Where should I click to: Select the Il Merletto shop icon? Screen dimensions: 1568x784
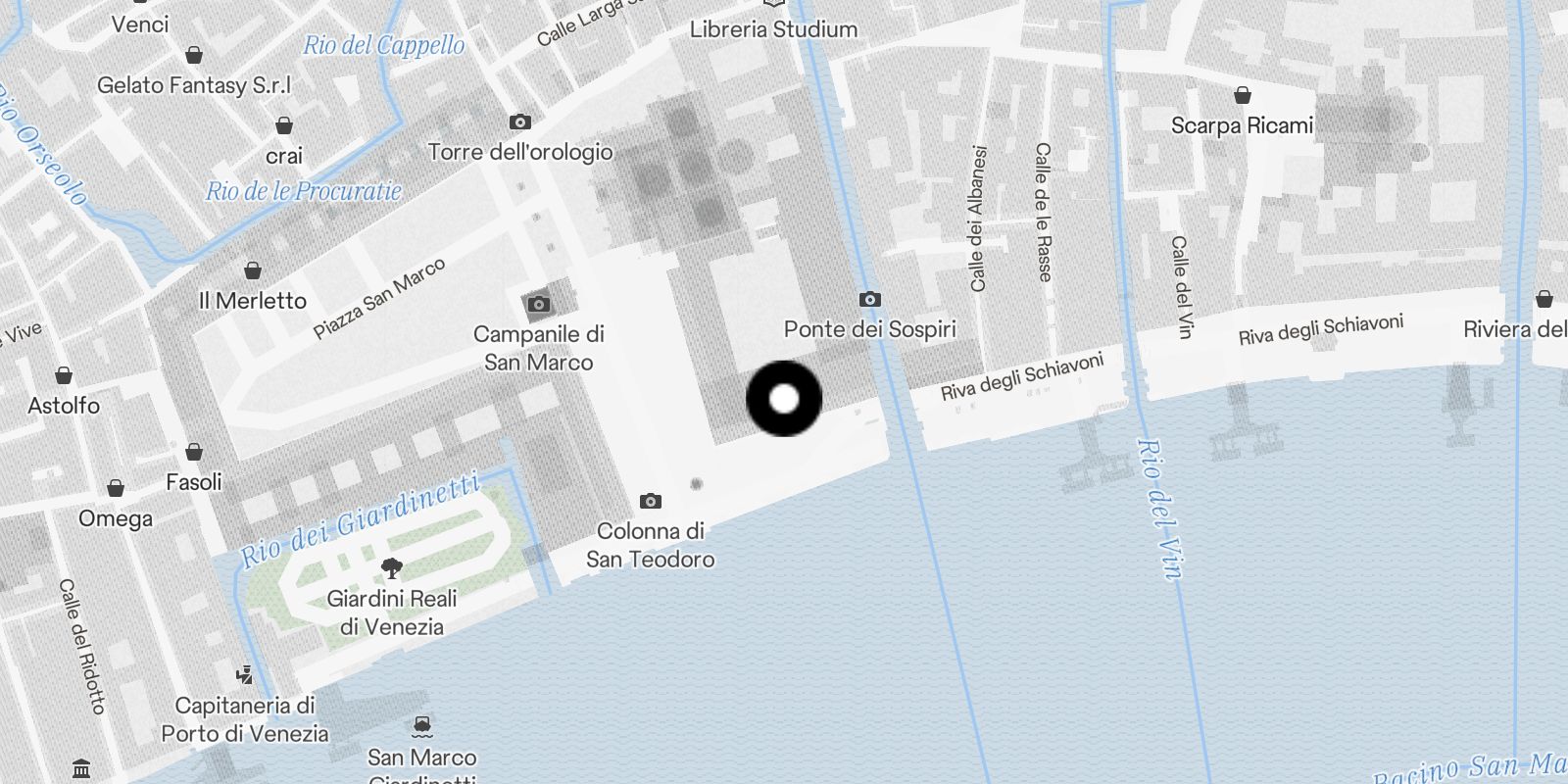253,270
